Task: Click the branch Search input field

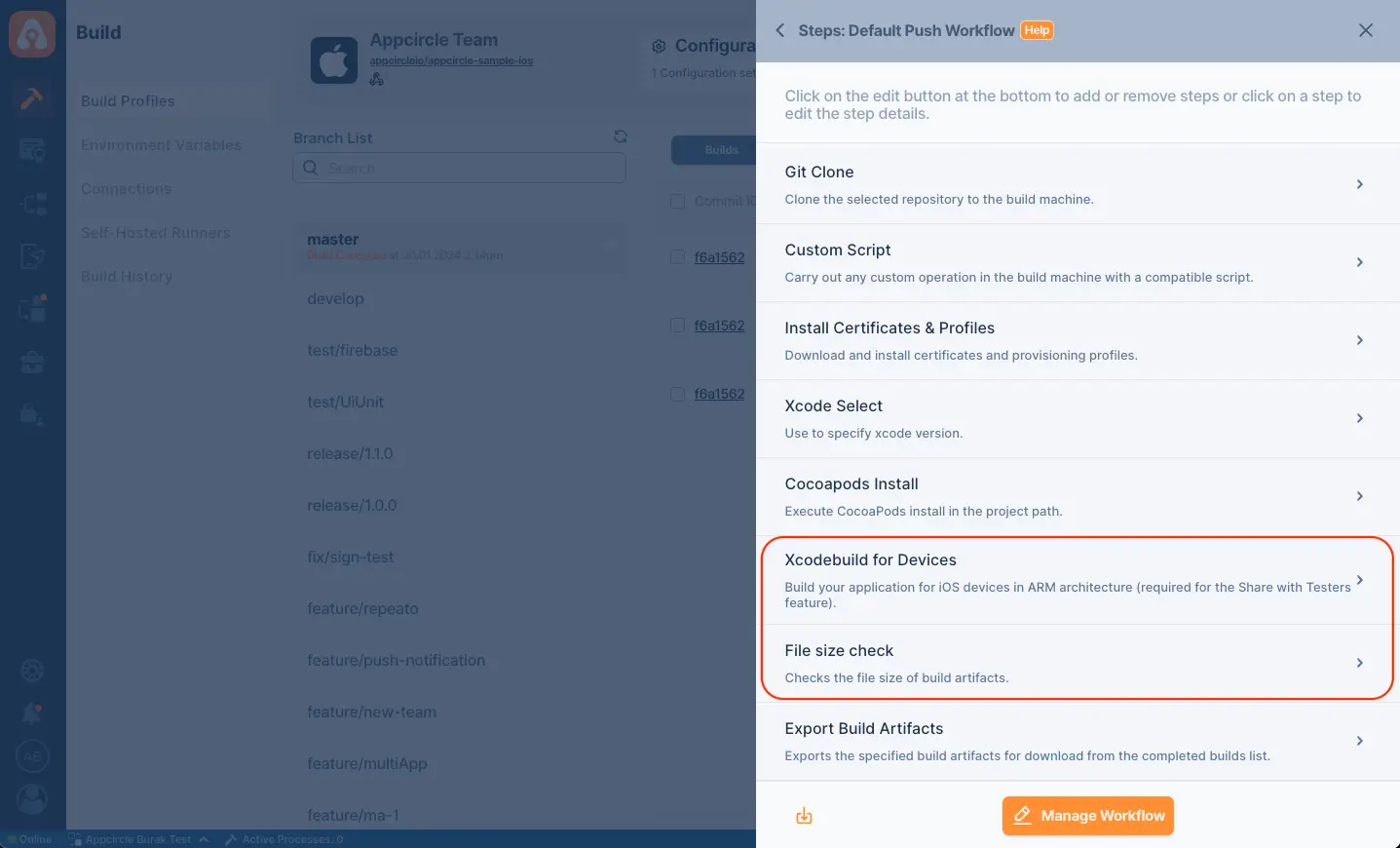Action: 459,168
